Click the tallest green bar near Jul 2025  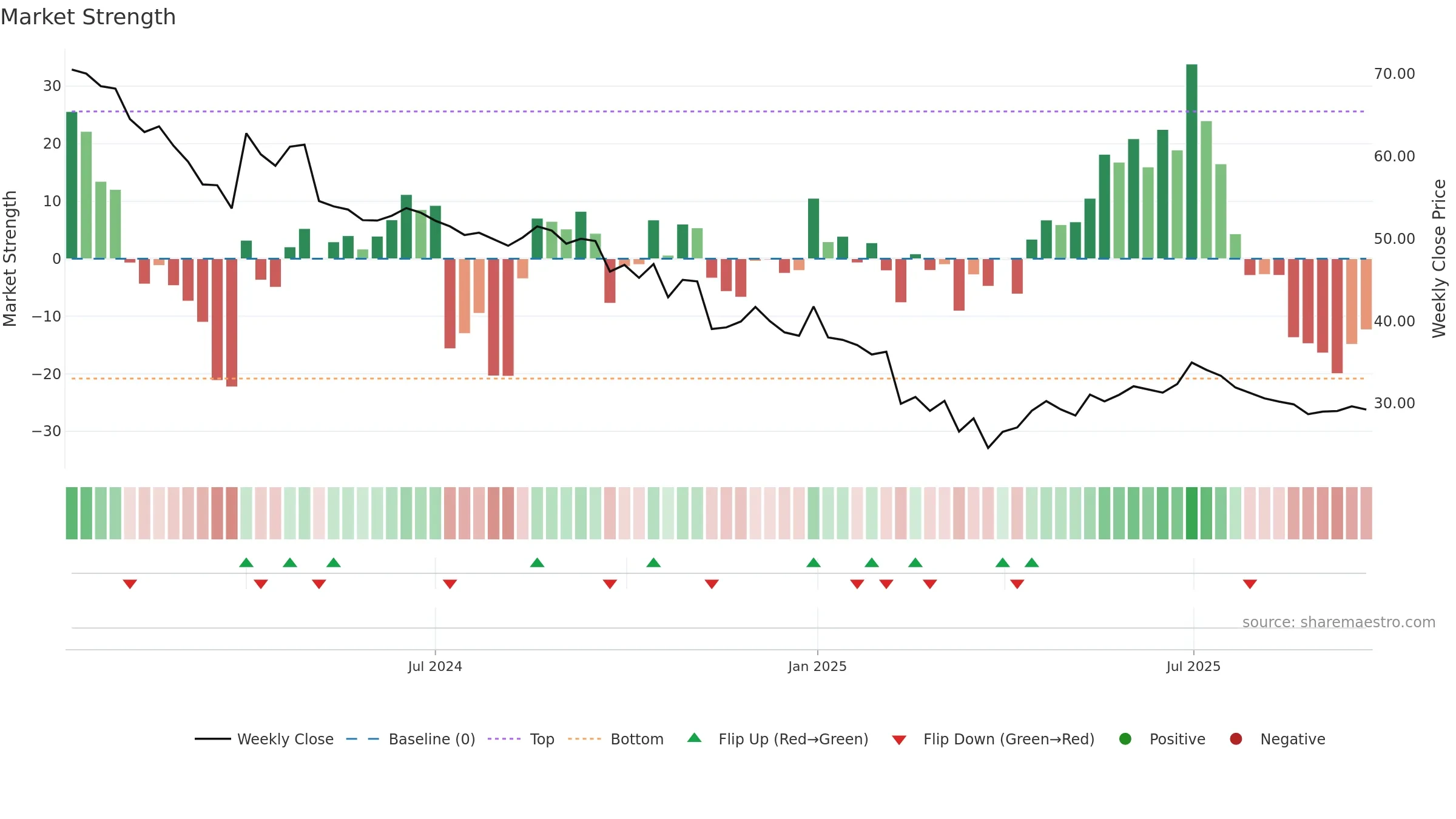tap(1191, 161)
